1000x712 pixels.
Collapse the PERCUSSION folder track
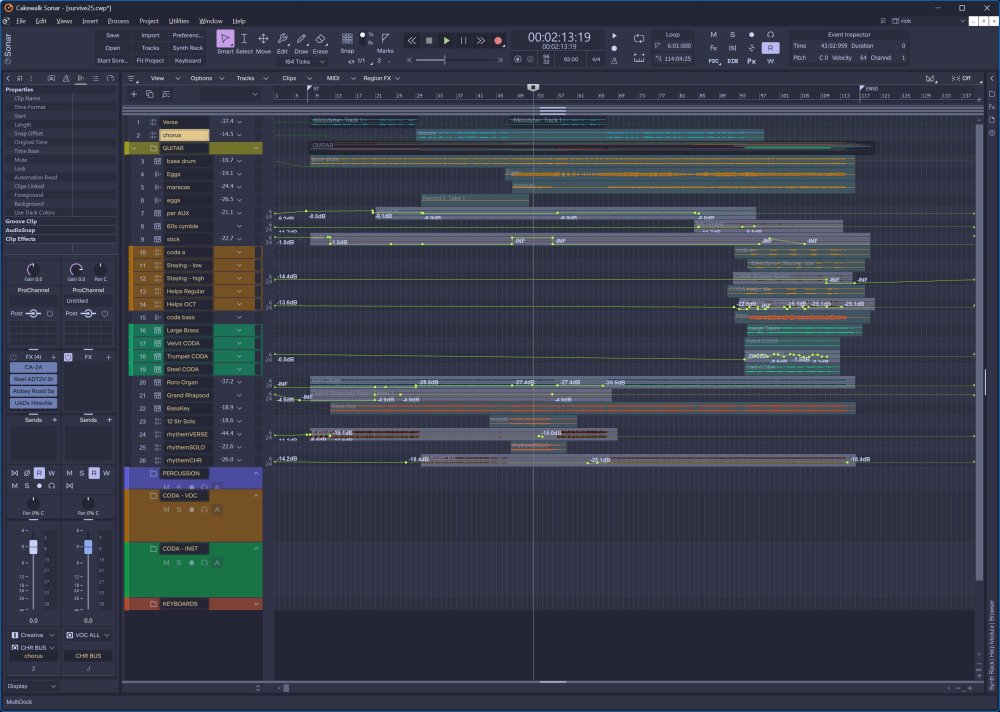(x=256, y=473)
